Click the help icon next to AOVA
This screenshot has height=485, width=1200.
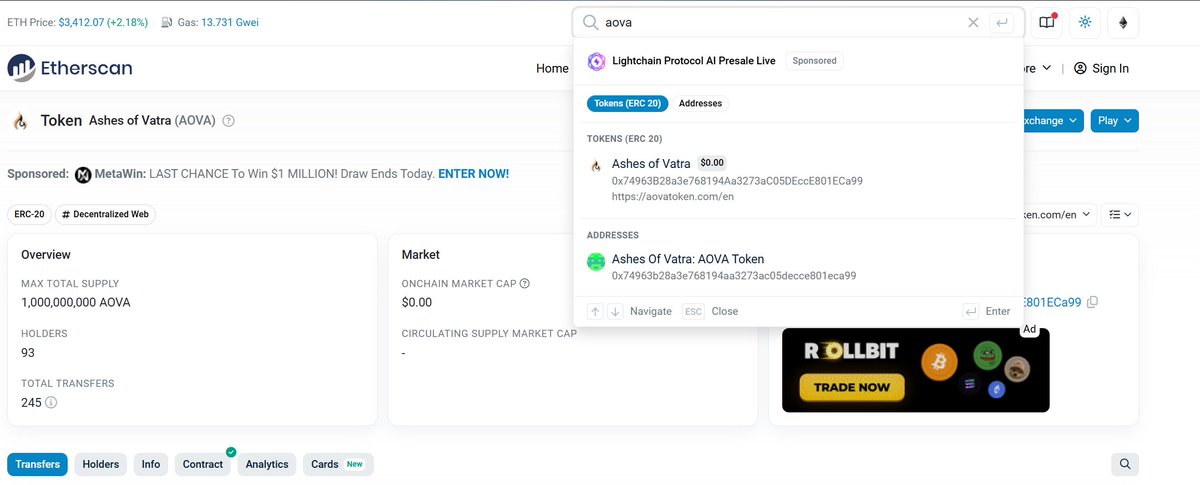tap(228, 121)
